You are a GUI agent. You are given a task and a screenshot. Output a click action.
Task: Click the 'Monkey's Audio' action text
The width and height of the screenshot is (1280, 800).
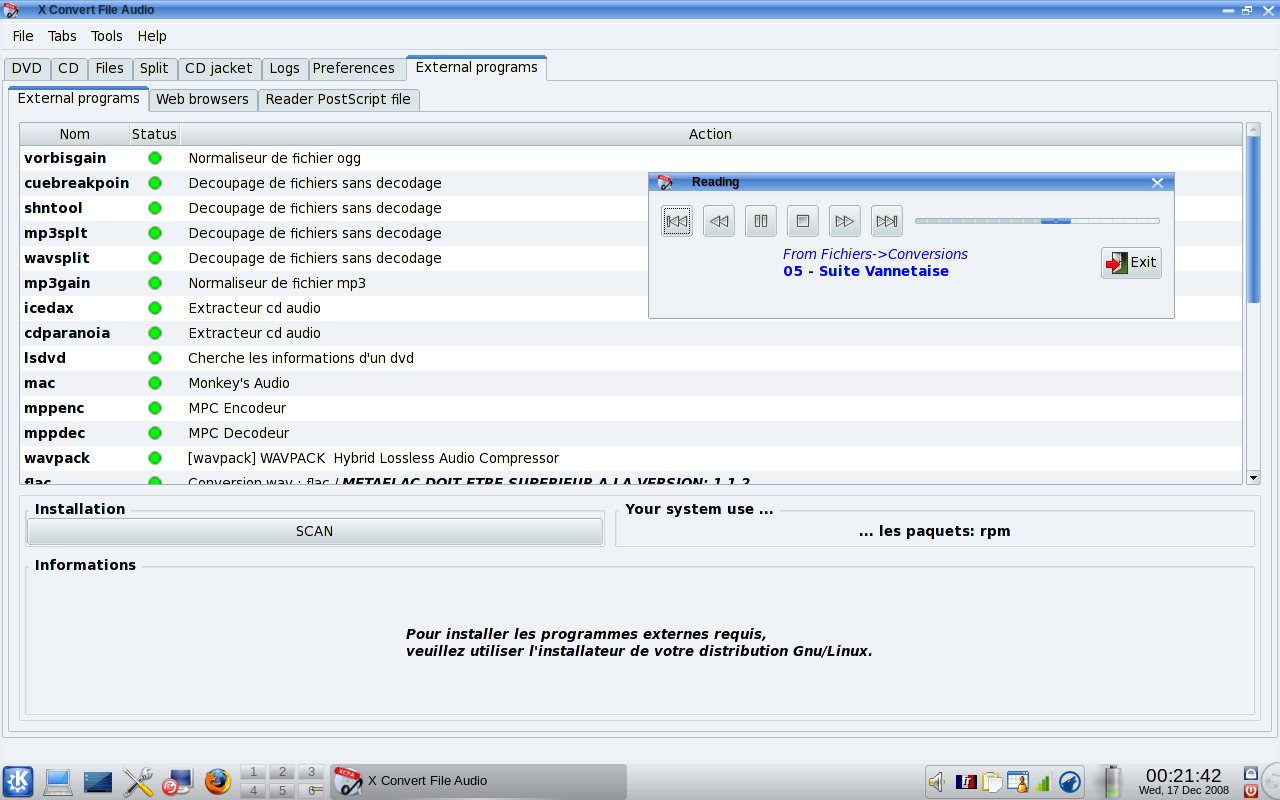tap(239, 383)
